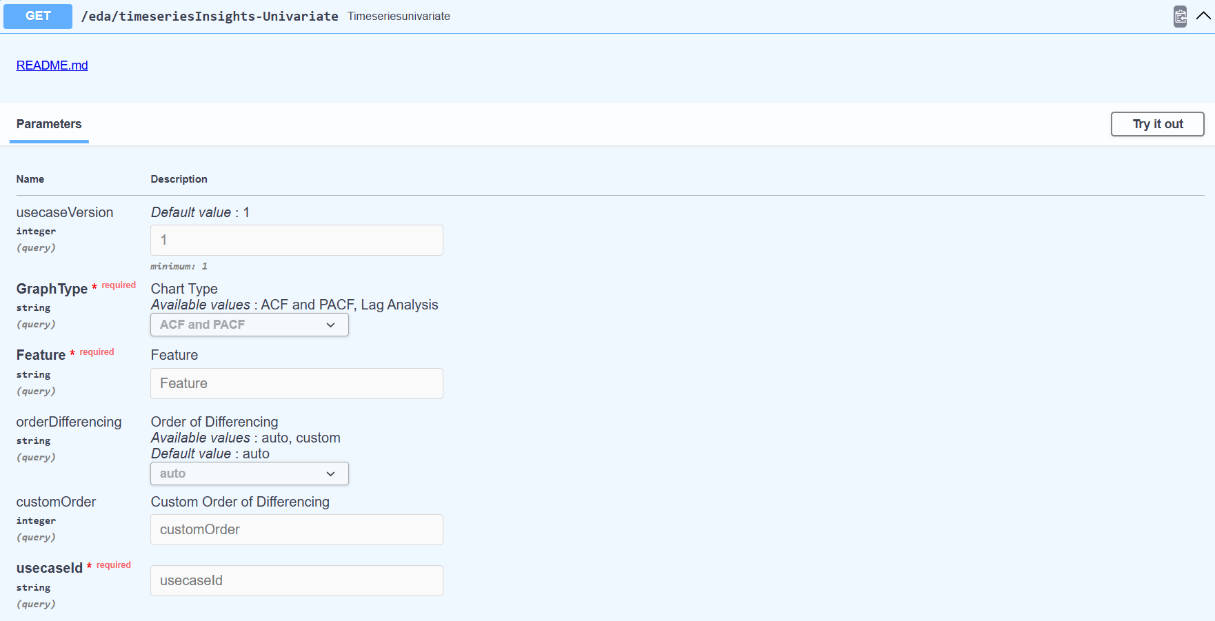
Task: Copy endpoint path with the clipboard icon
Action: (1180, 16)
